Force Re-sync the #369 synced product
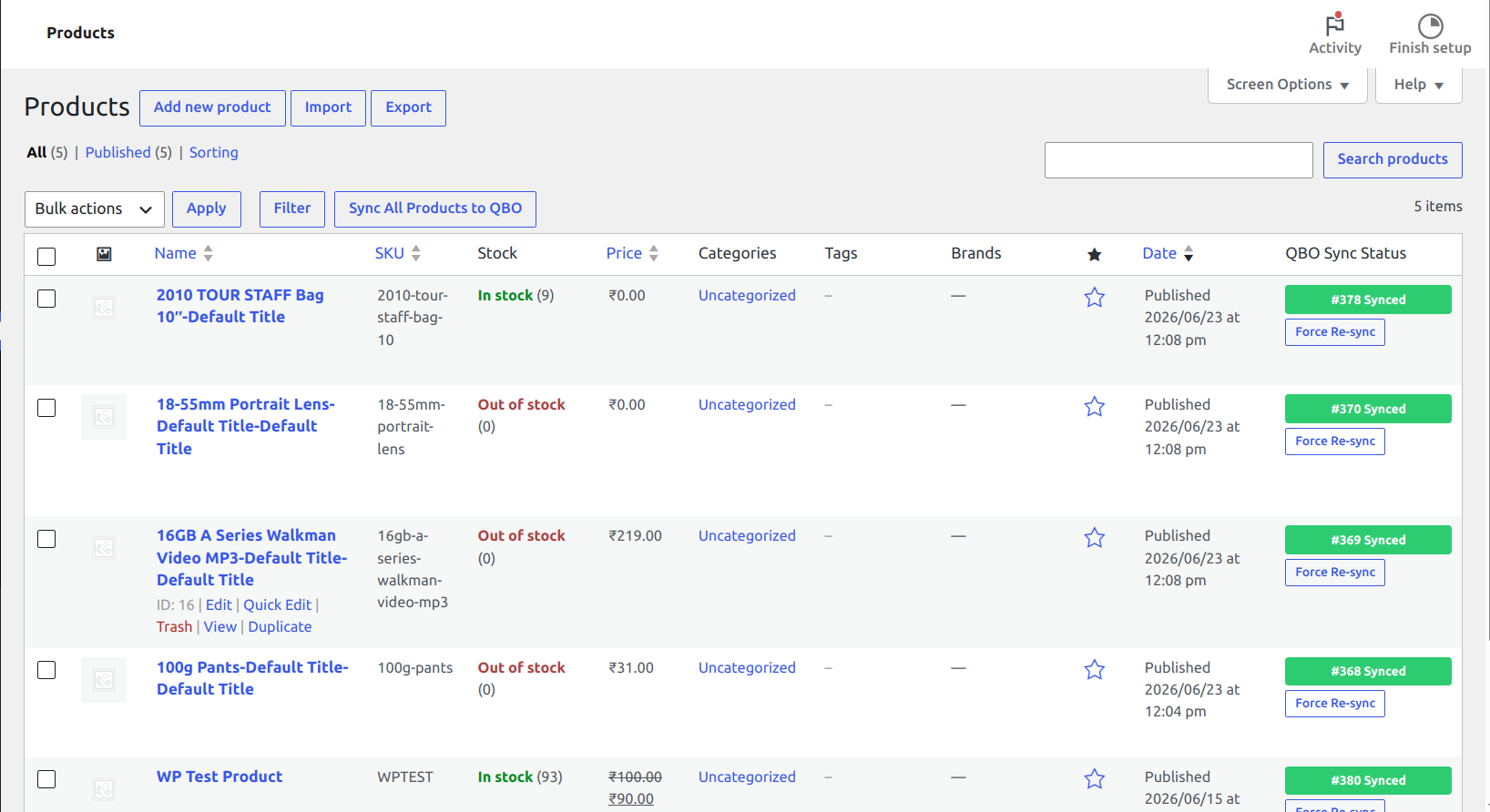The width and height of the screenshot is (1490, 812). click(1335, 573)
